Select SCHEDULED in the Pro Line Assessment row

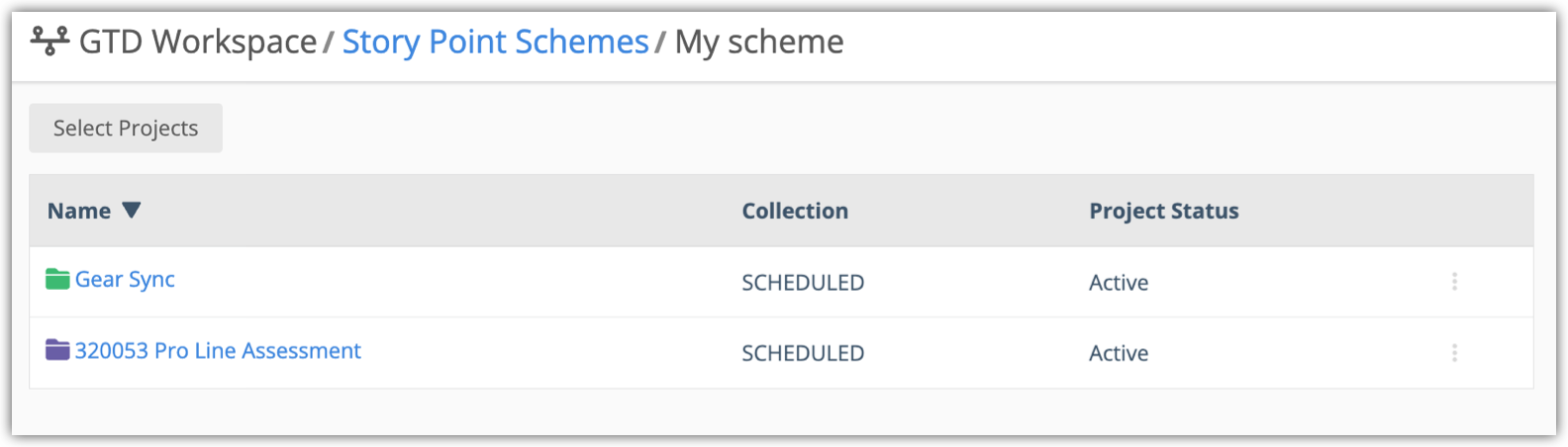803,354
